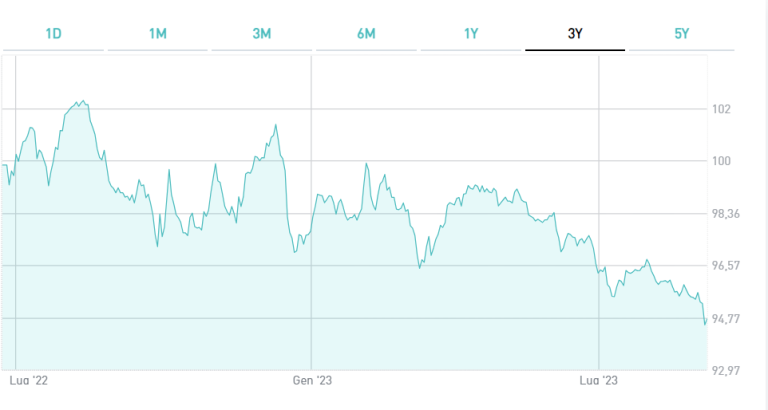Show the 1Y chart view
This screenshot has width=768, height=410.
tap(471, 33)
